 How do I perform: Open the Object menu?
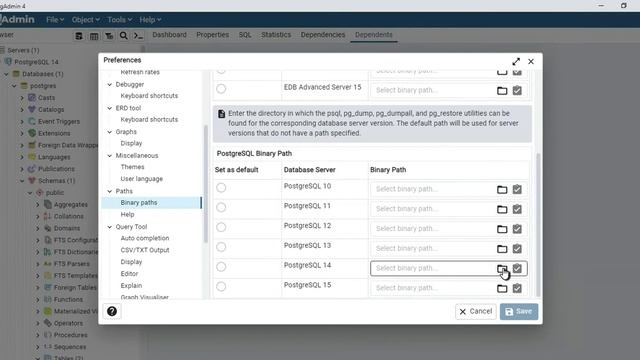click(86, 20)
